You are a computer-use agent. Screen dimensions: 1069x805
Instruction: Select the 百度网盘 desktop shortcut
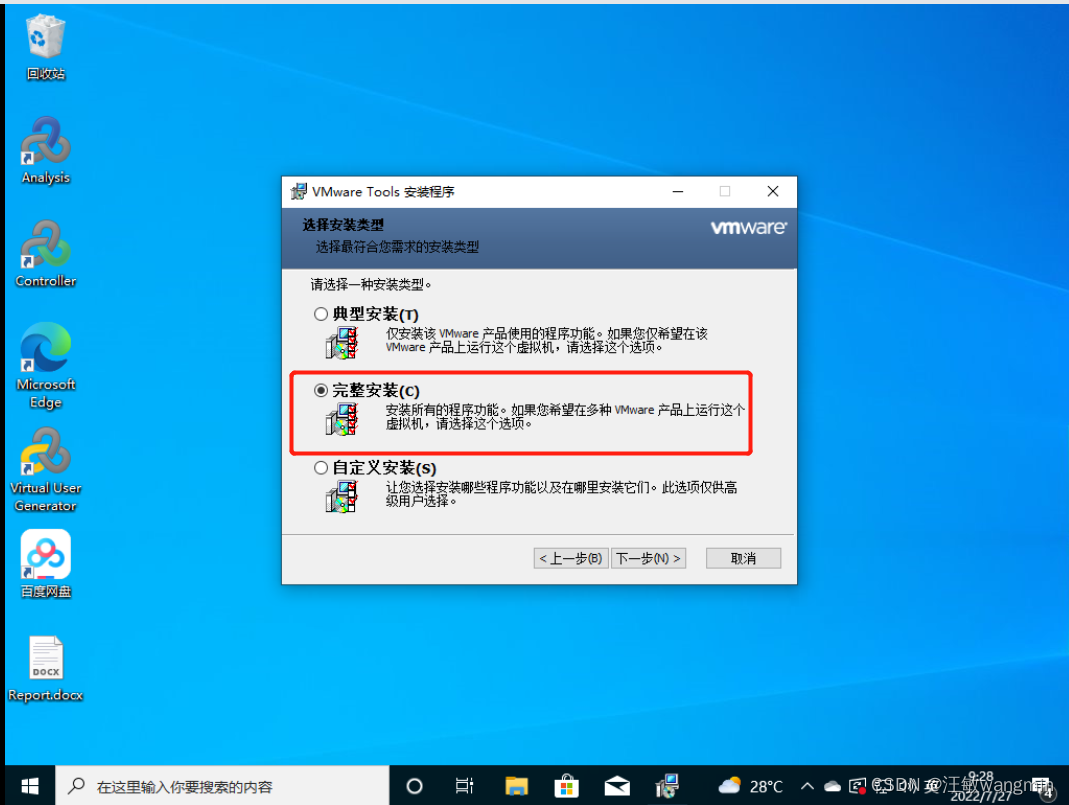(x=46, y=564)
